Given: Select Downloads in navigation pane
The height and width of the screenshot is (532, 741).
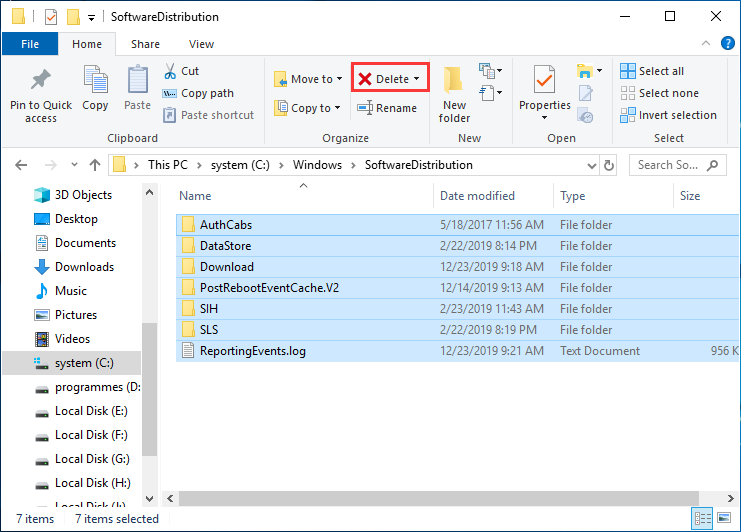Looking at the screenshot, I should [x=74, y=267].
